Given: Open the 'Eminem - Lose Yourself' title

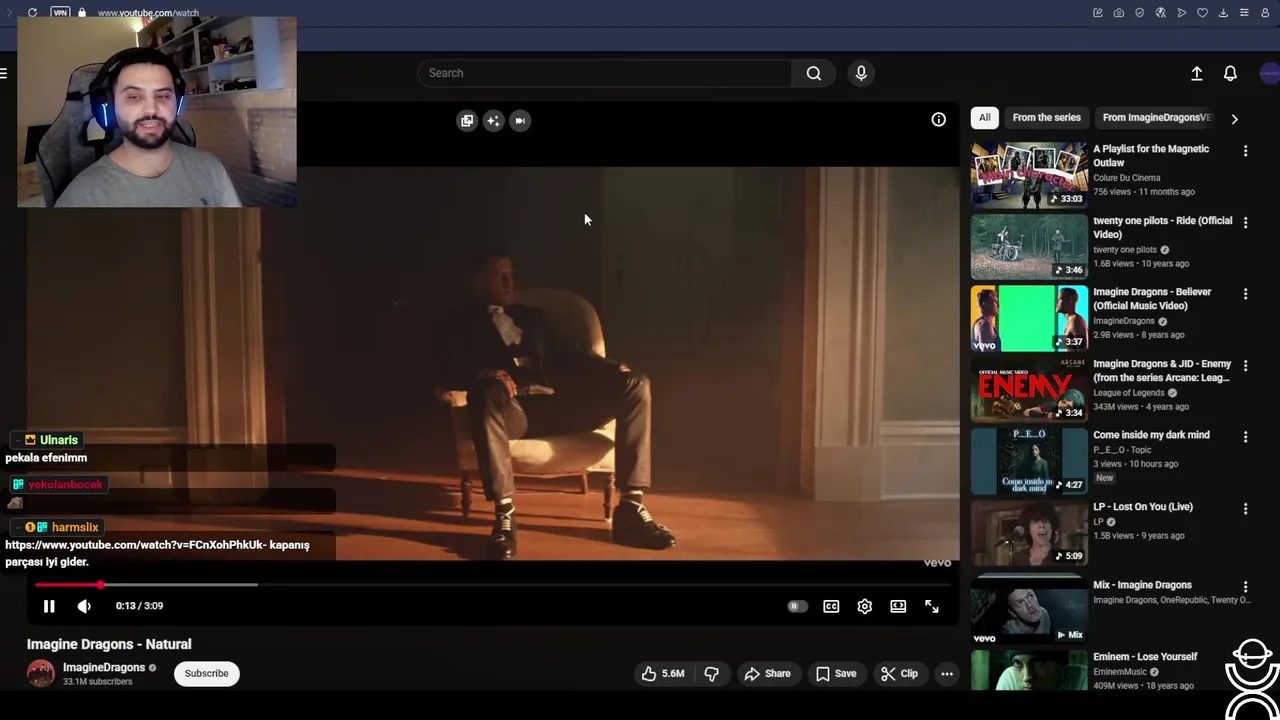Looking at the screenshot, I should point(1145,657).
